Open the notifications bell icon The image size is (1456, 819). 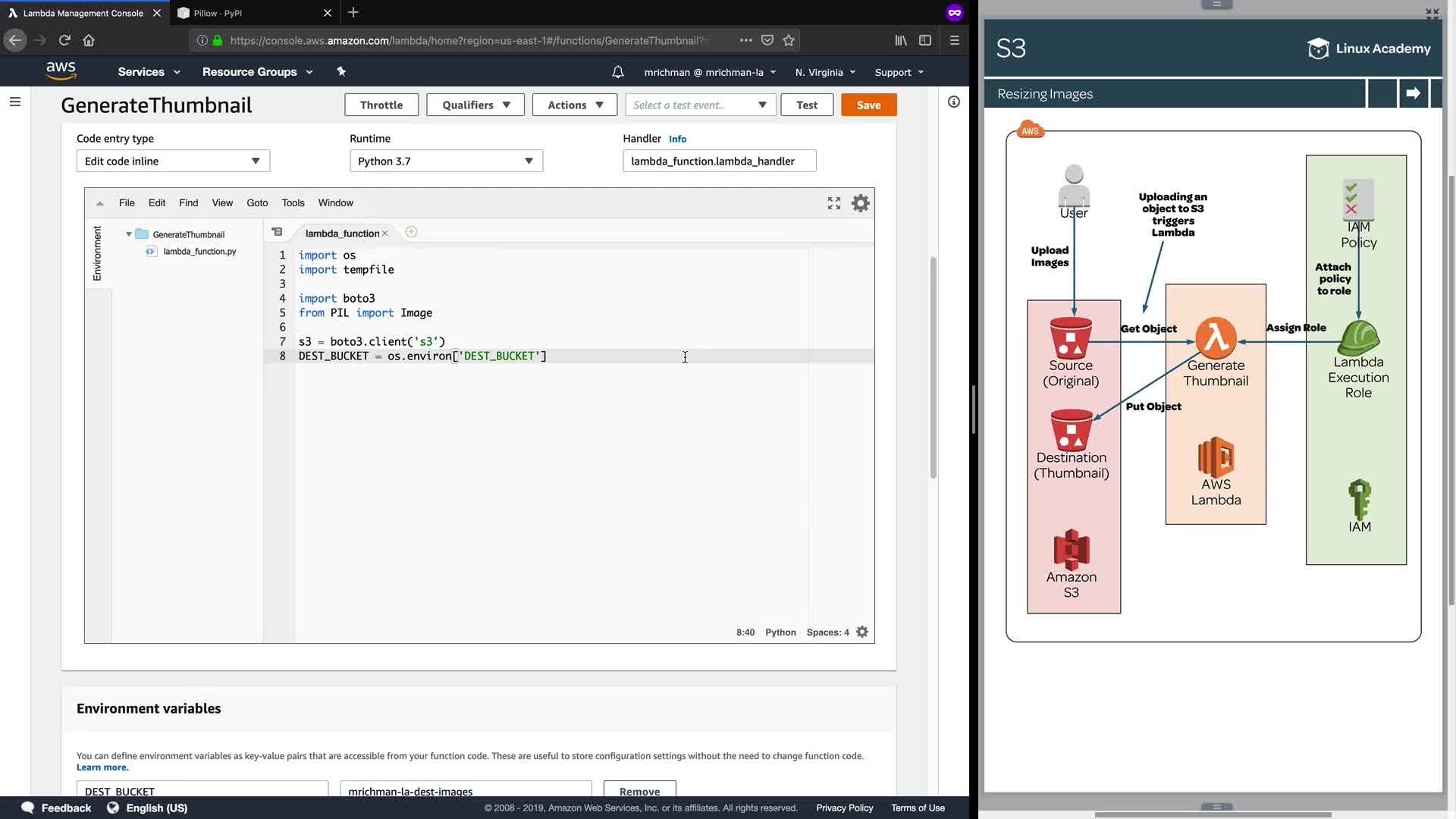point(618,72)
